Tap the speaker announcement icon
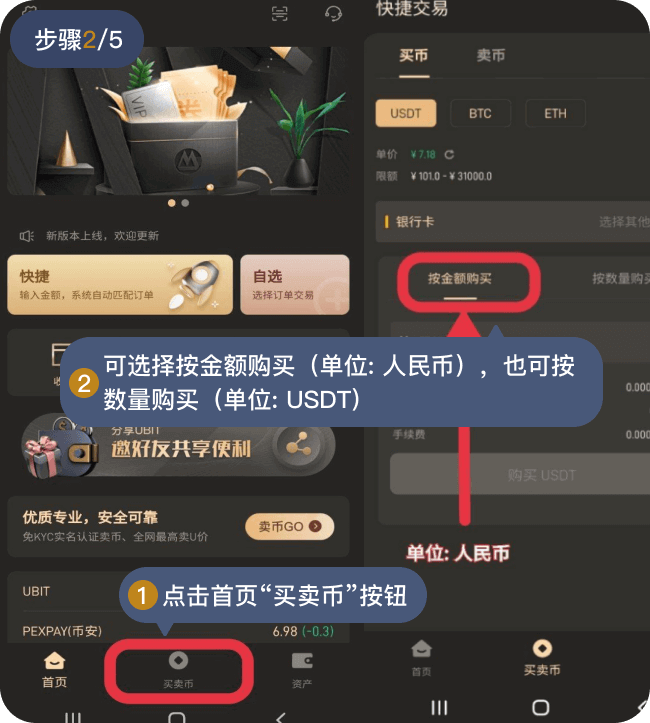The height and width of the screenshot is (723, 650). tap(26, 236)
